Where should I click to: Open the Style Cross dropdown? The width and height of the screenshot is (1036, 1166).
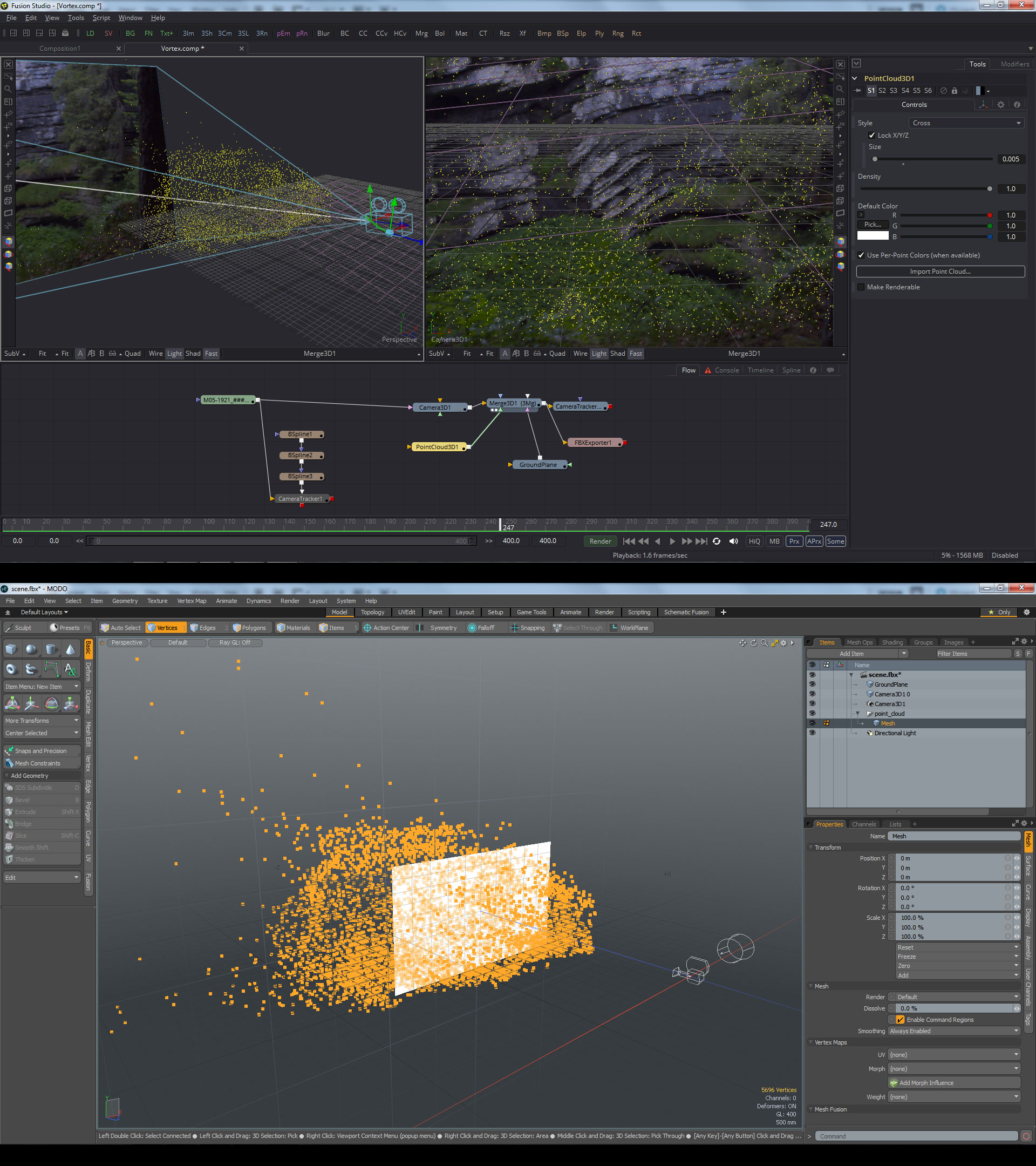point(966,123)
